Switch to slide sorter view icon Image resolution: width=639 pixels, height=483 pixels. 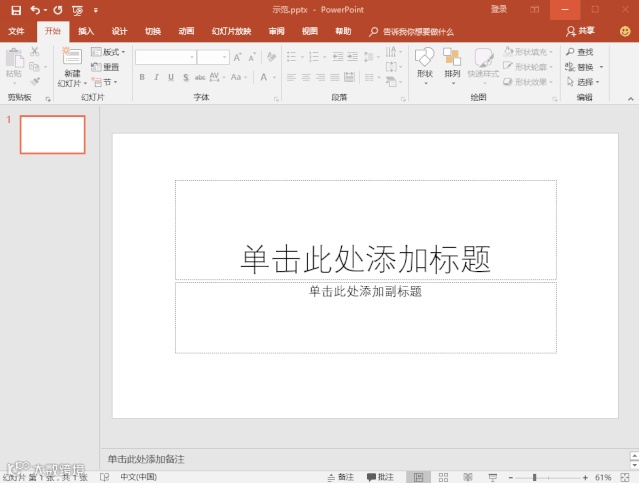(443, 477)
